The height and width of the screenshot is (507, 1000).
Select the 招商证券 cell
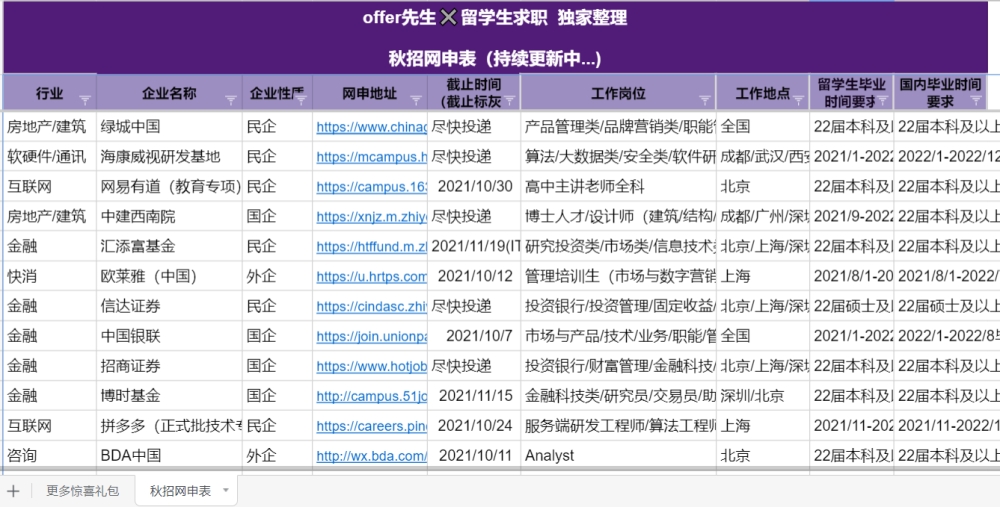click(169, 366)
